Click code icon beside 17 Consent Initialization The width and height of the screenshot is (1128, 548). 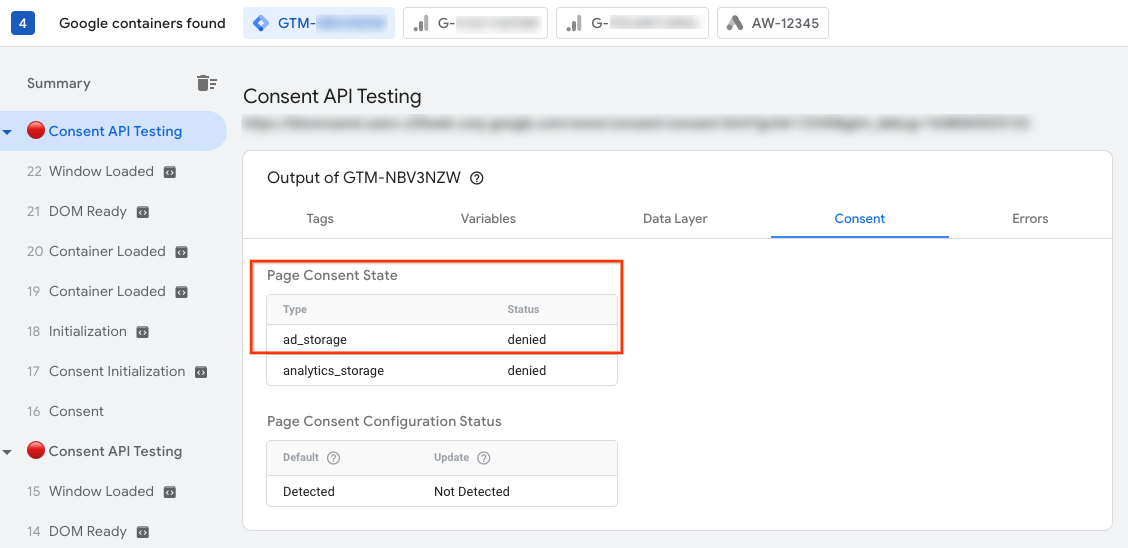pyautogui.click(x=201, y=372)
